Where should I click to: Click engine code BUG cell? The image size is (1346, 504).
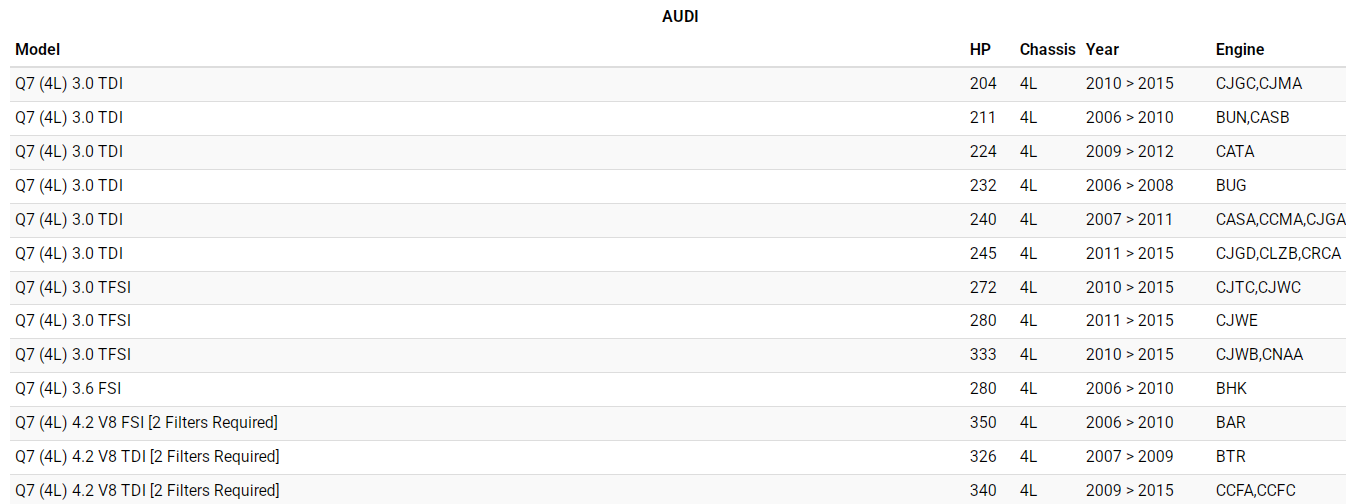(x=1231, y=185)
